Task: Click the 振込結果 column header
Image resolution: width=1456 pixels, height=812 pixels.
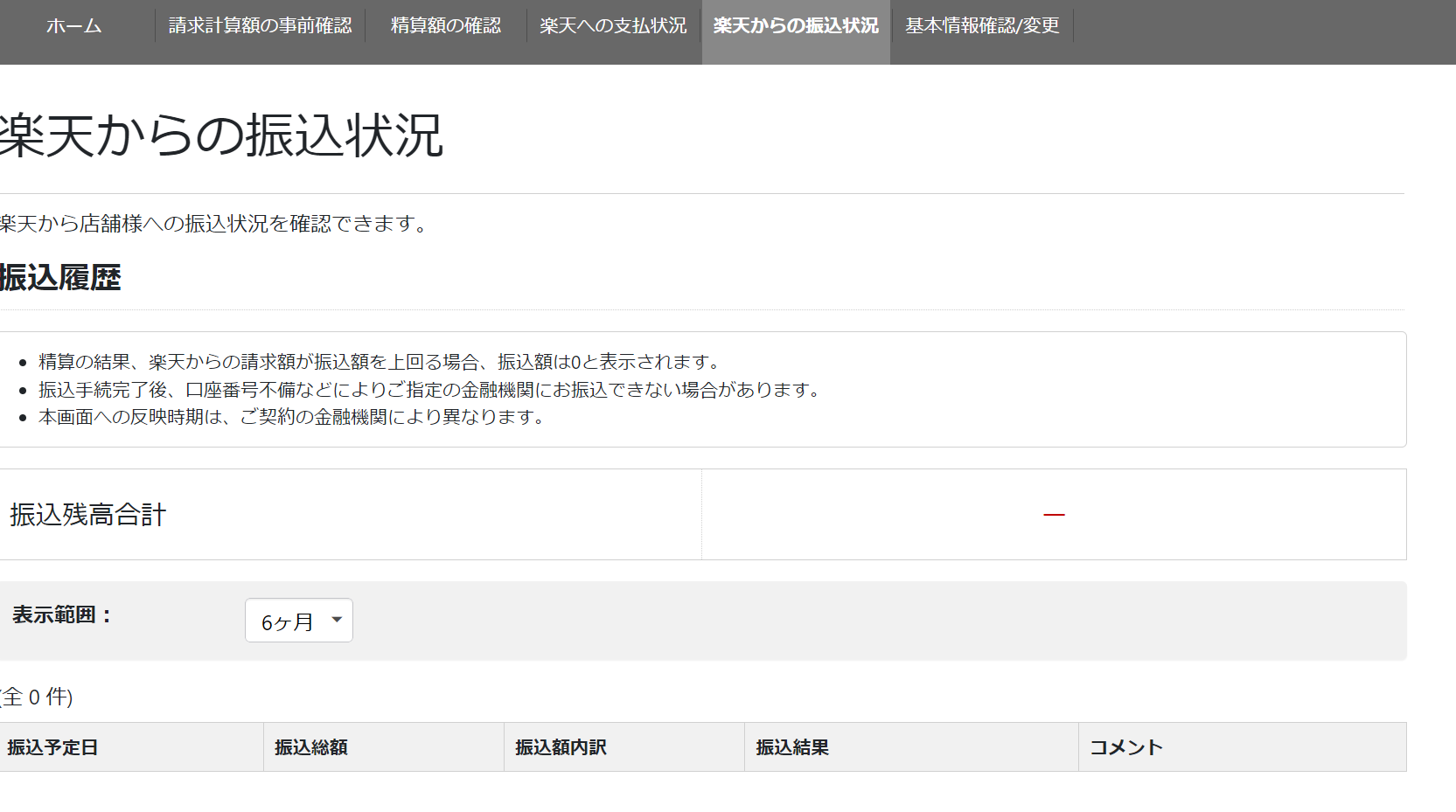Action: click(x=793, y=746)
